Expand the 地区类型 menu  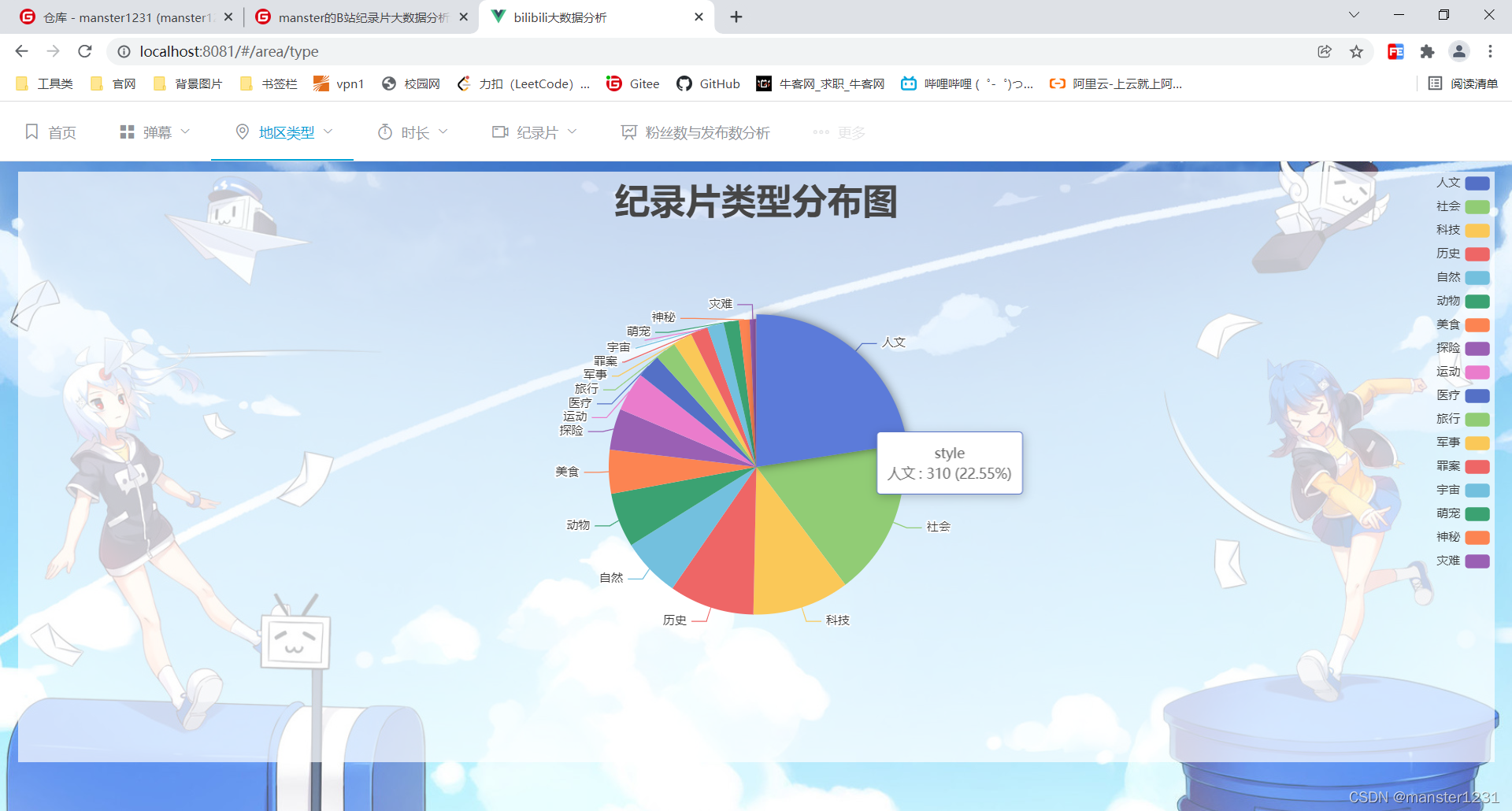[x=284, y=132]
